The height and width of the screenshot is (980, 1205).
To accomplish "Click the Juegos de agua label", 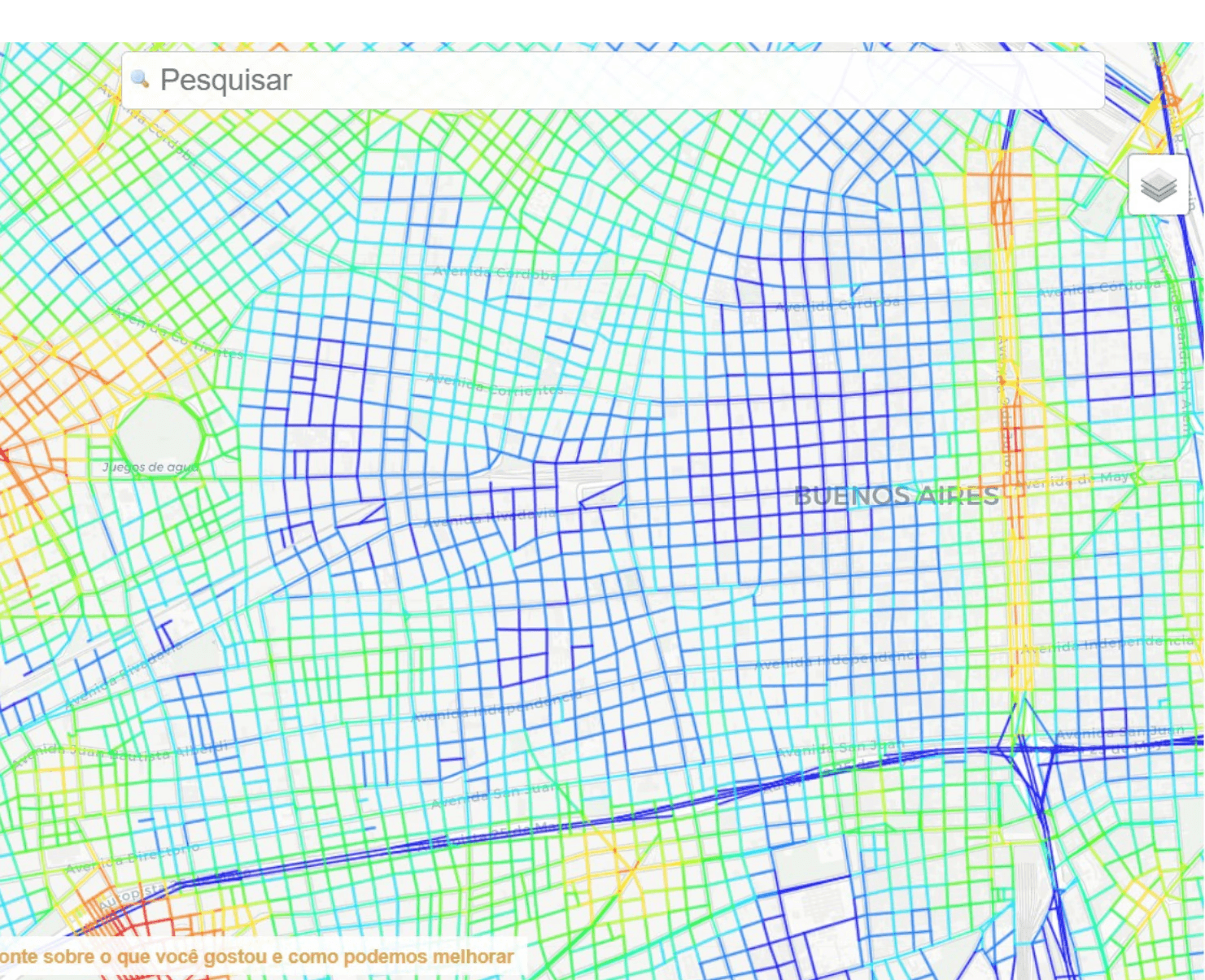I will 151,467.
